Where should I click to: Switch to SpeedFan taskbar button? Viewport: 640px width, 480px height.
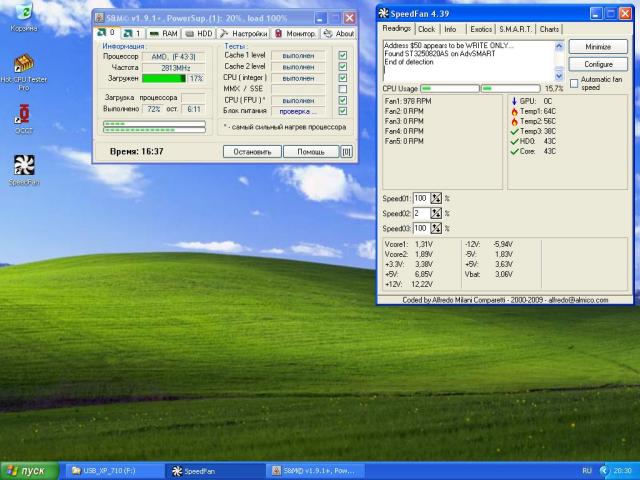pos(215,471)
